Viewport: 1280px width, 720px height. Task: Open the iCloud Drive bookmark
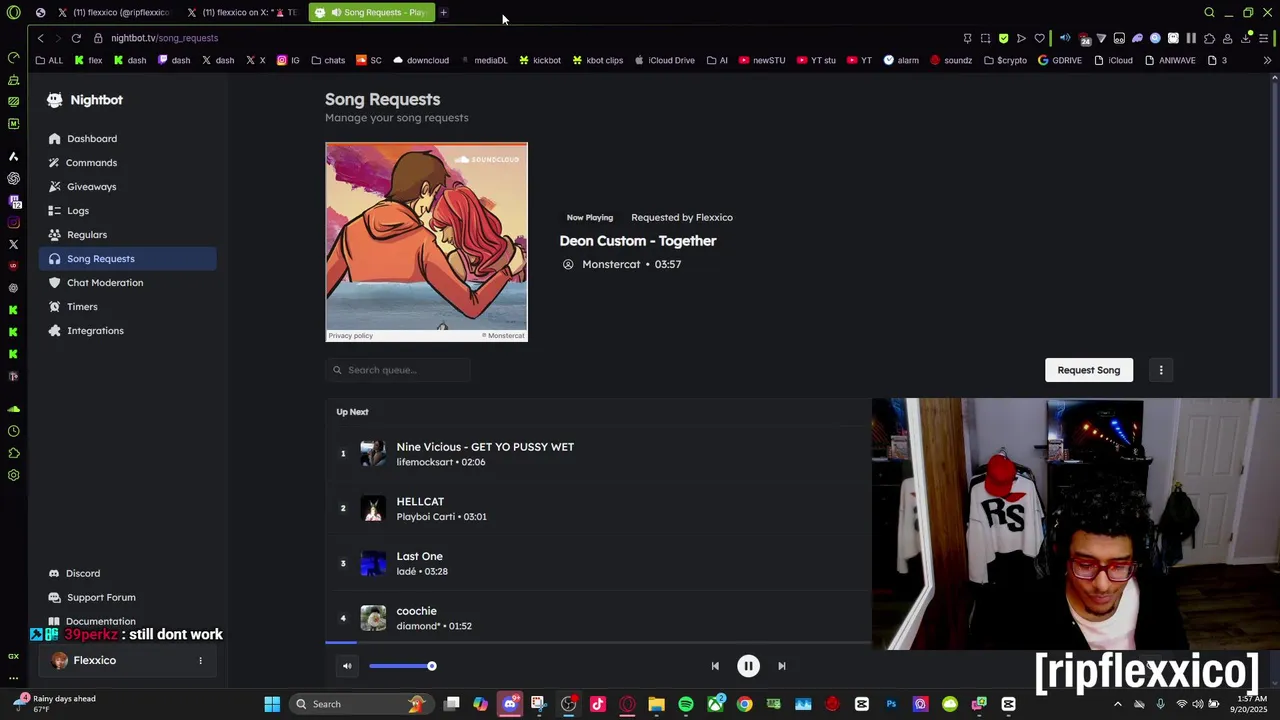point(664,60)
